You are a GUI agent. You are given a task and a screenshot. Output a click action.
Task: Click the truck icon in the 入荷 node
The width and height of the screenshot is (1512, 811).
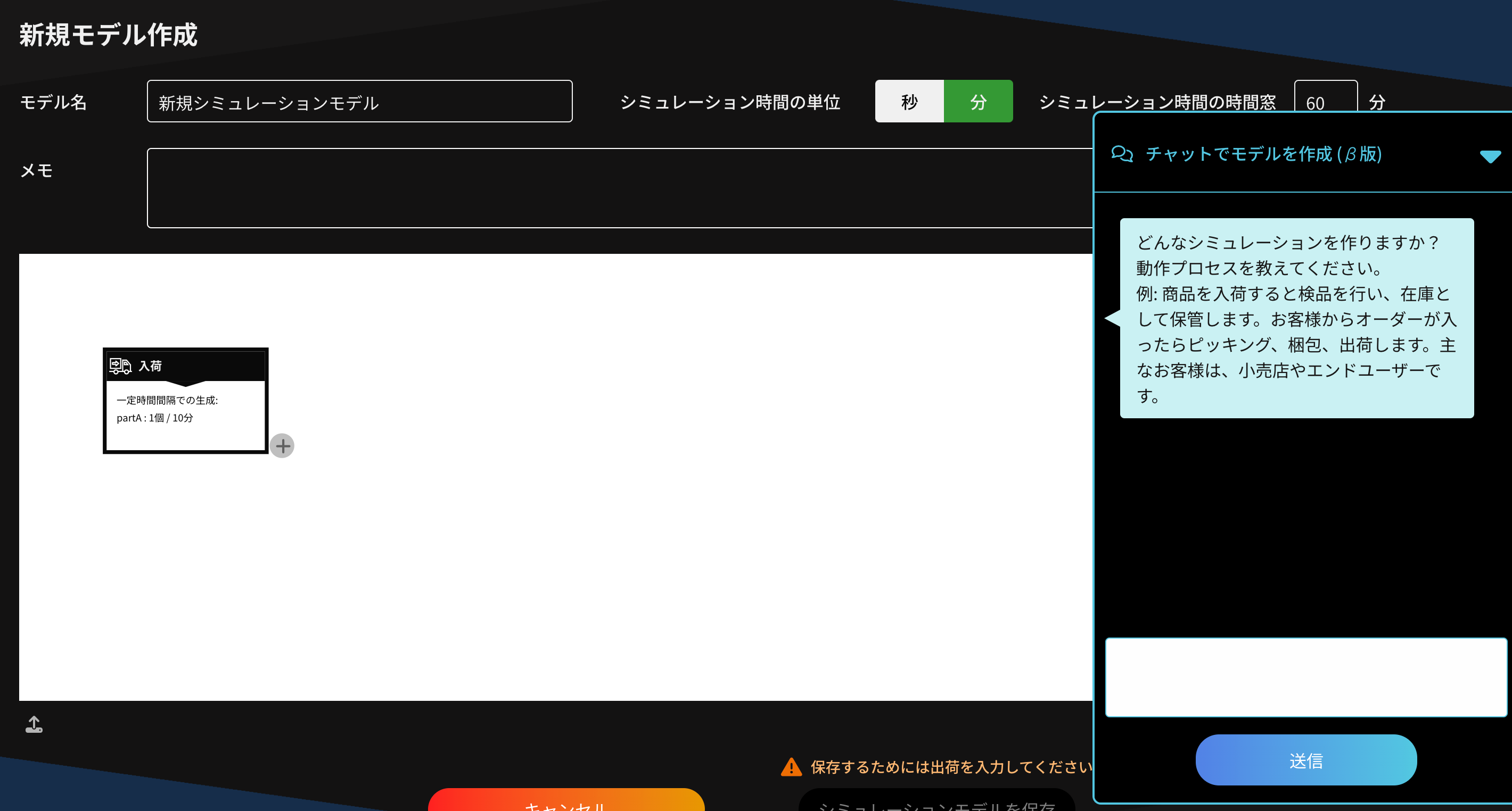pyautogui.click(x=120, y=366)
